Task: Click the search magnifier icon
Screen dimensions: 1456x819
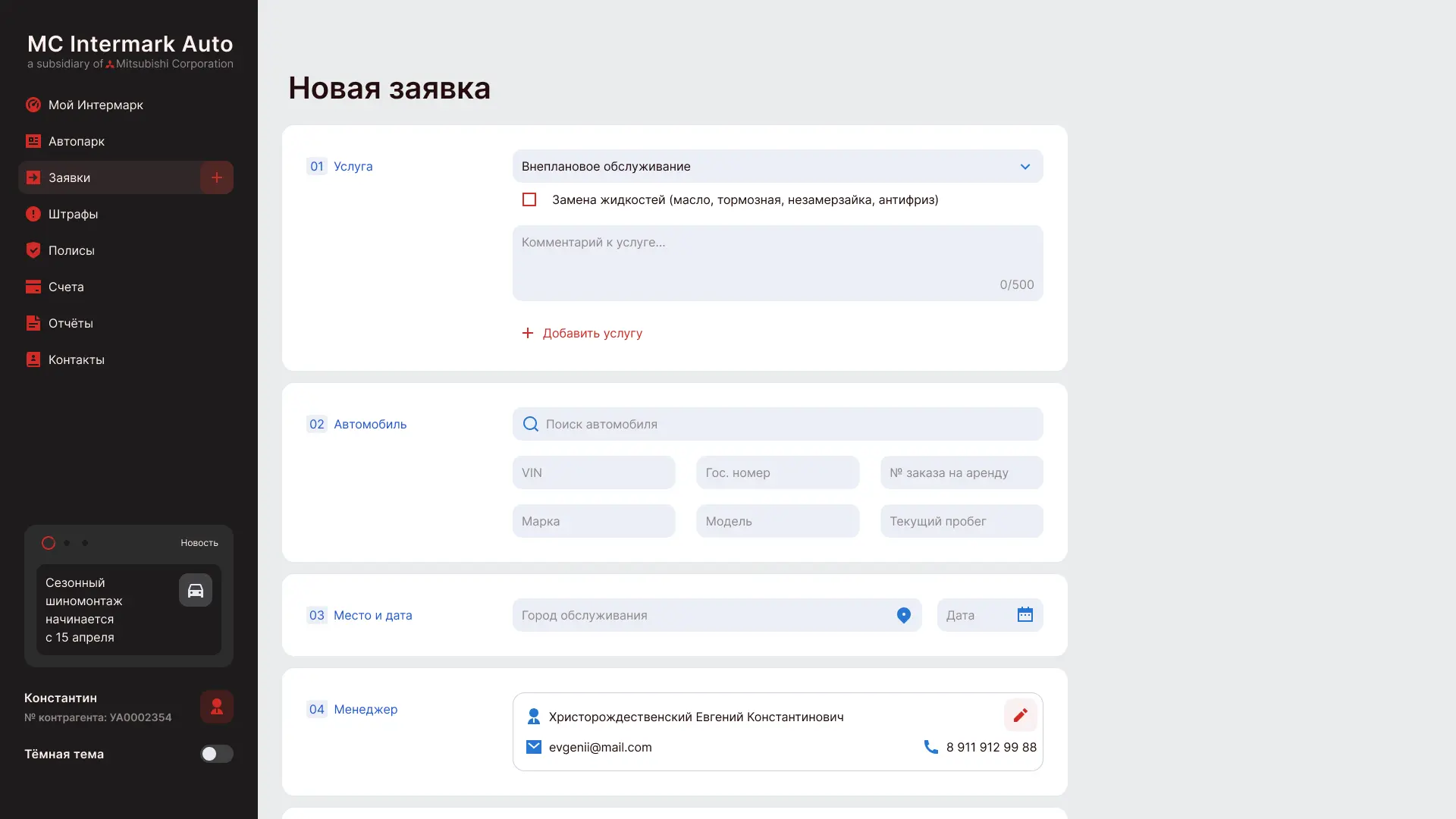Action: pos(531,424)
